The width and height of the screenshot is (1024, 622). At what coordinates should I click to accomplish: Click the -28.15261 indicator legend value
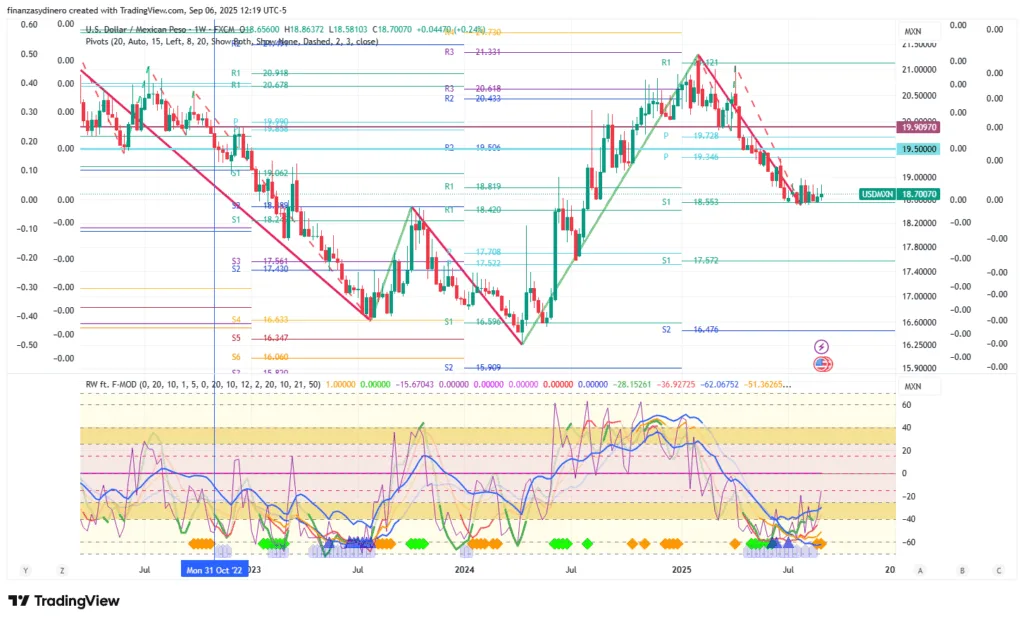pos(632,384)
